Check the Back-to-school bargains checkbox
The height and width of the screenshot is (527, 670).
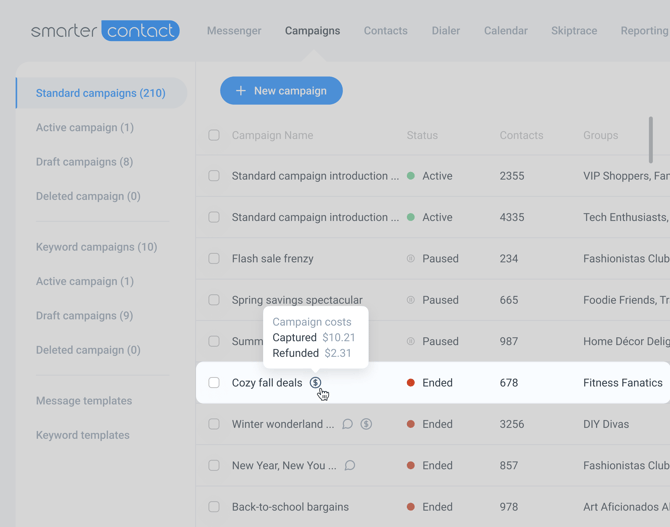[214, 506]
